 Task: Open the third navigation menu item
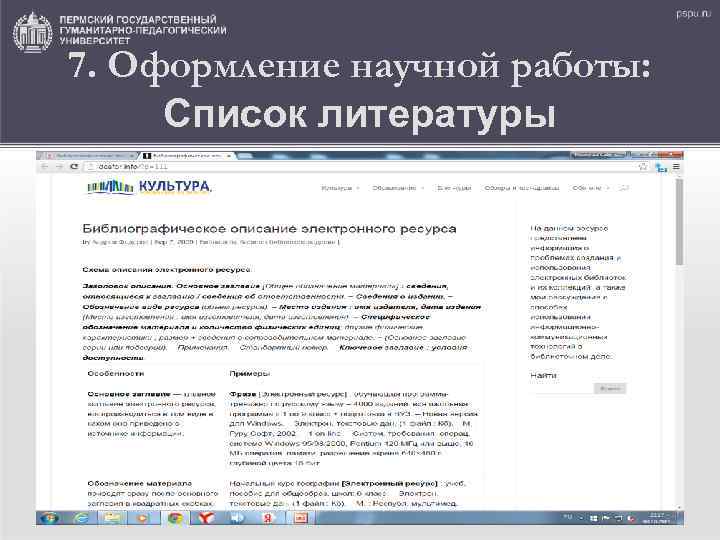(454, 188)
